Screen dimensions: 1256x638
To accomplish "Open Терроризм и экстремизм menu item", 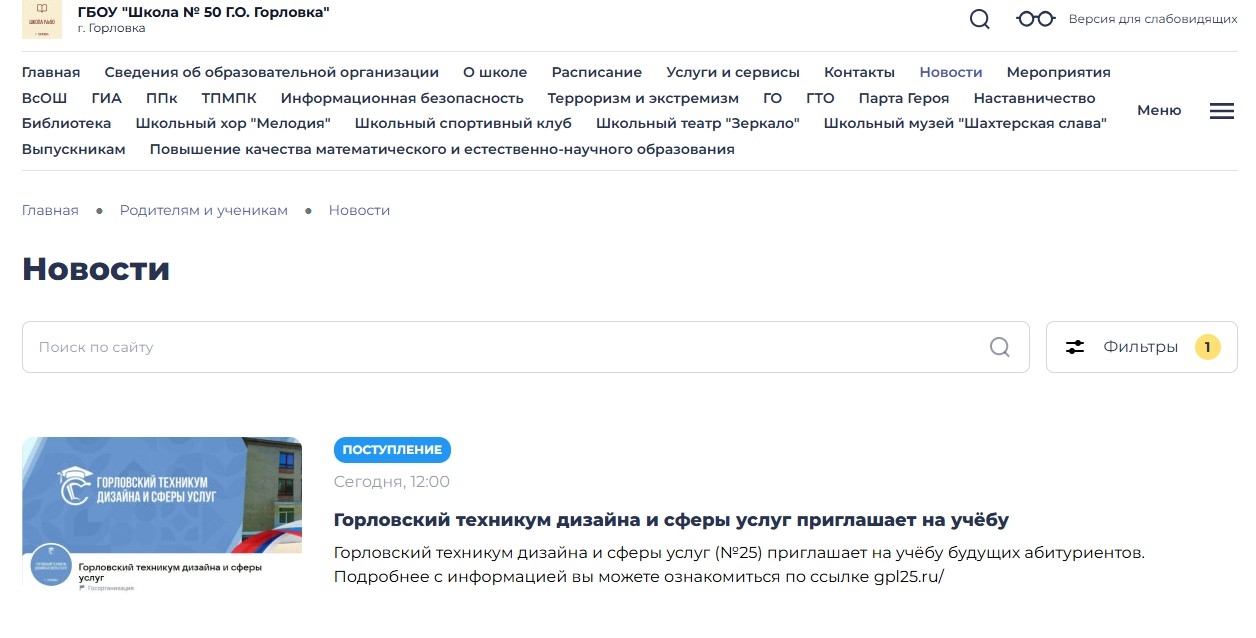I will [x=643, y=98].
